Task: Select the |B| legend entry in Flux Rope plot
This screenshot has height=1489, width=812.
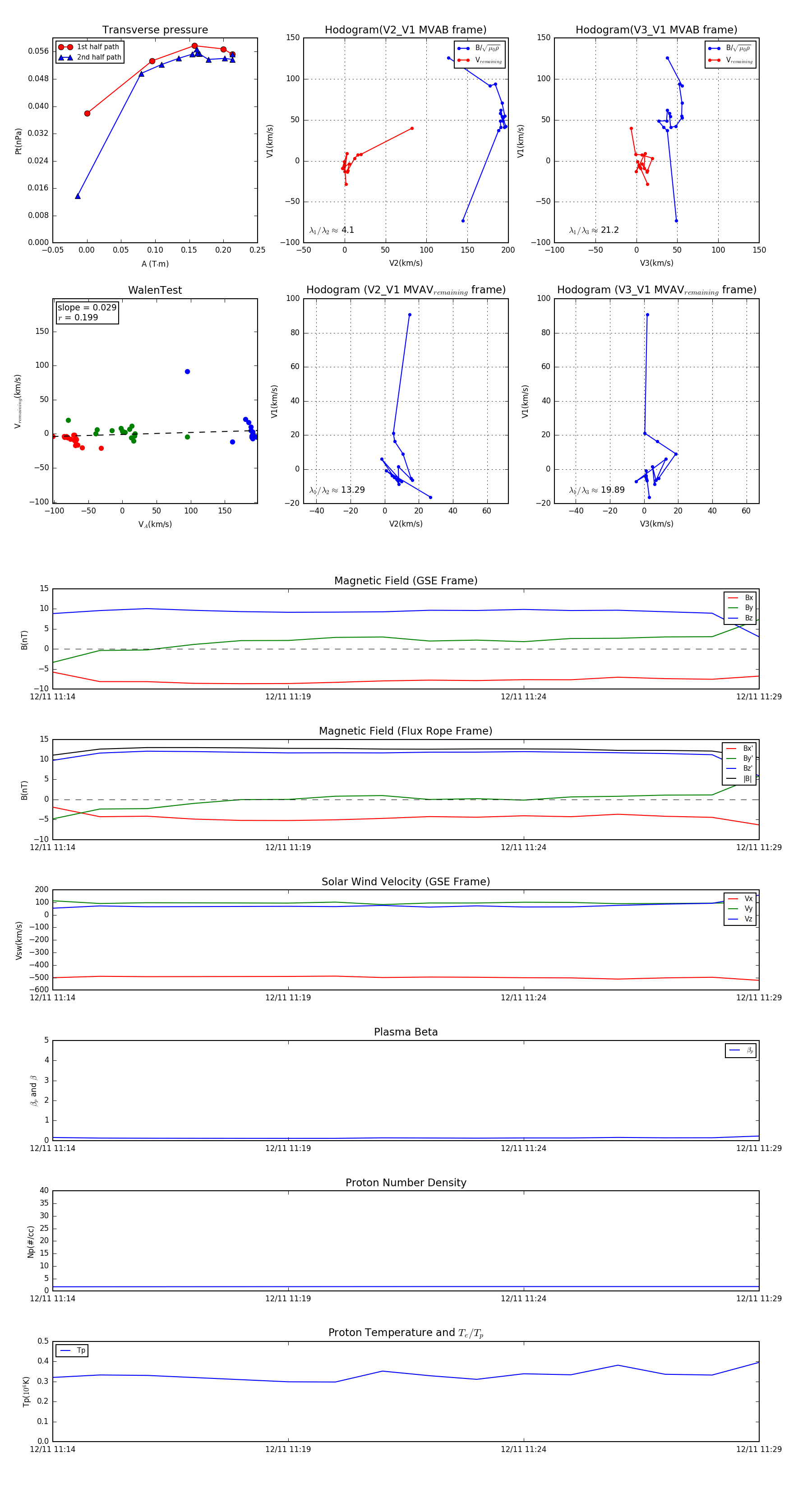Action: [x=740, y=779]
